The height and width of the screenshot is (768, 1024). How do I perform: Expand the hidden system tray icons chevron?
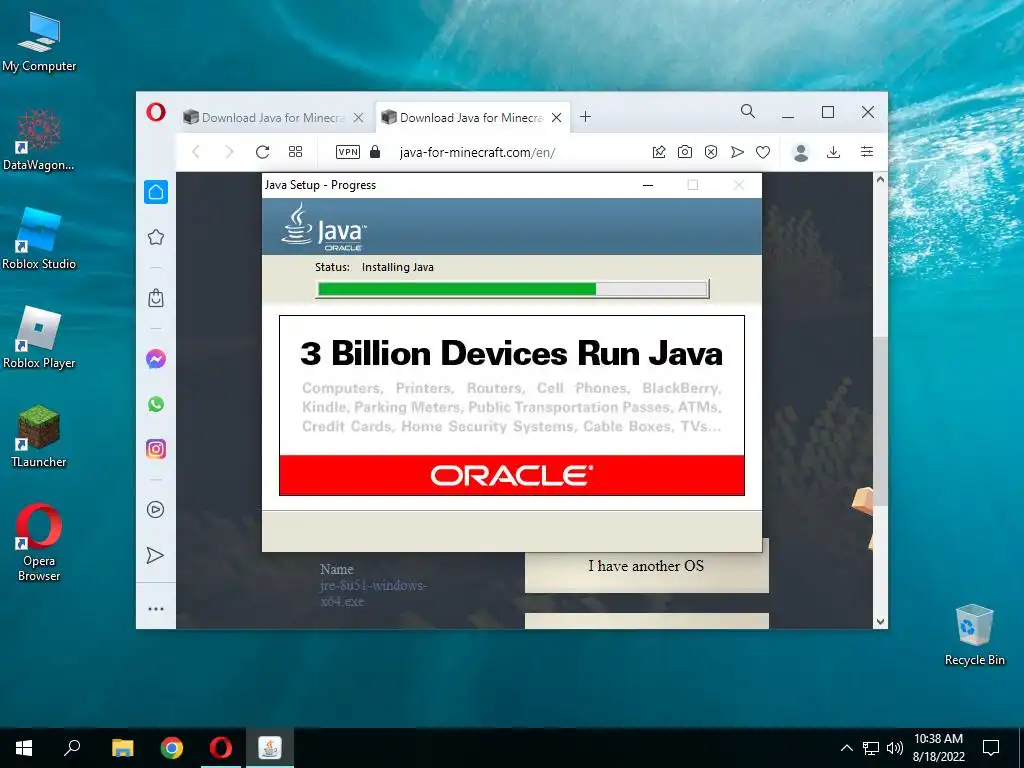[846, 748]
